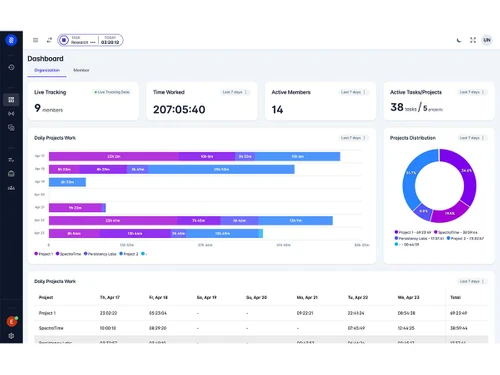Click the Apr 19 blue bar
This screenshot has width=500, height=375.
[x=67, y=182]
